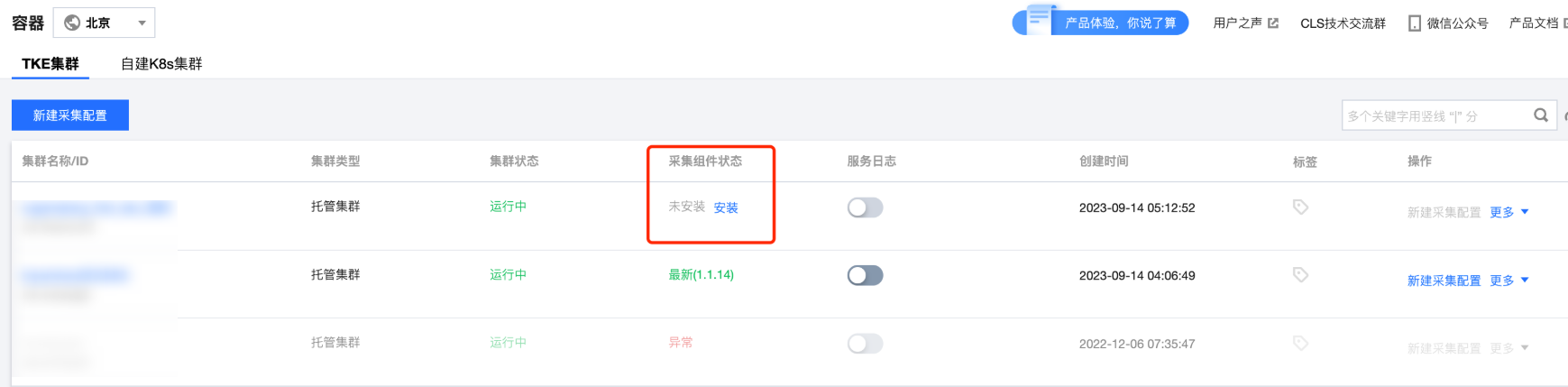Click the globe icon beside 北京
The image size is (1568, 387).
[x=72, y=23]
